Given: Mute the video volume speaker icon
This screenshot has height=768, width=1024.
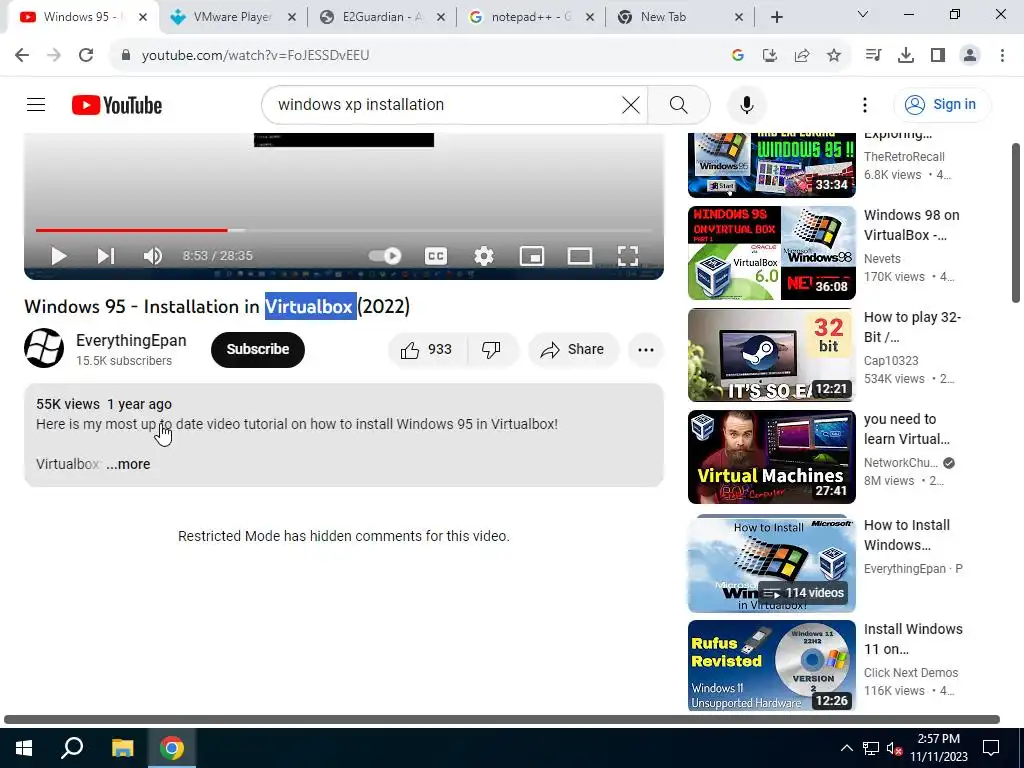Looking at the screenshot, I should [153, 256].
